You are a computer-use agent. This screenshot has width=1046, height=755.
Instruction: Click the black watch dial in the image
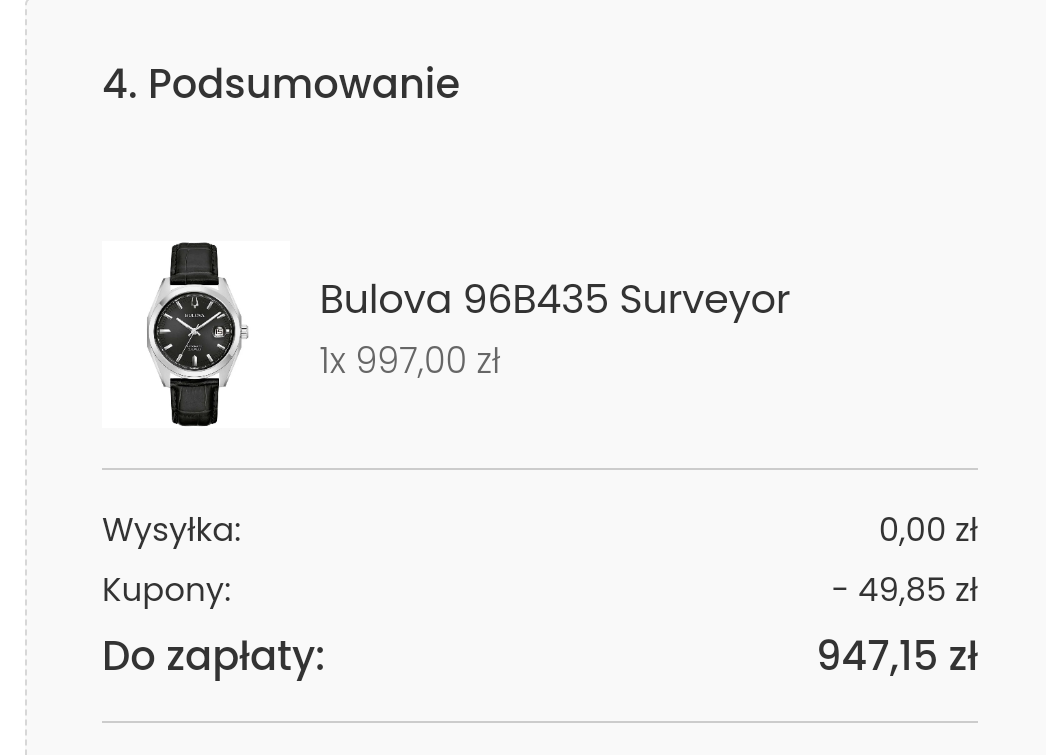tap(197, 330)
